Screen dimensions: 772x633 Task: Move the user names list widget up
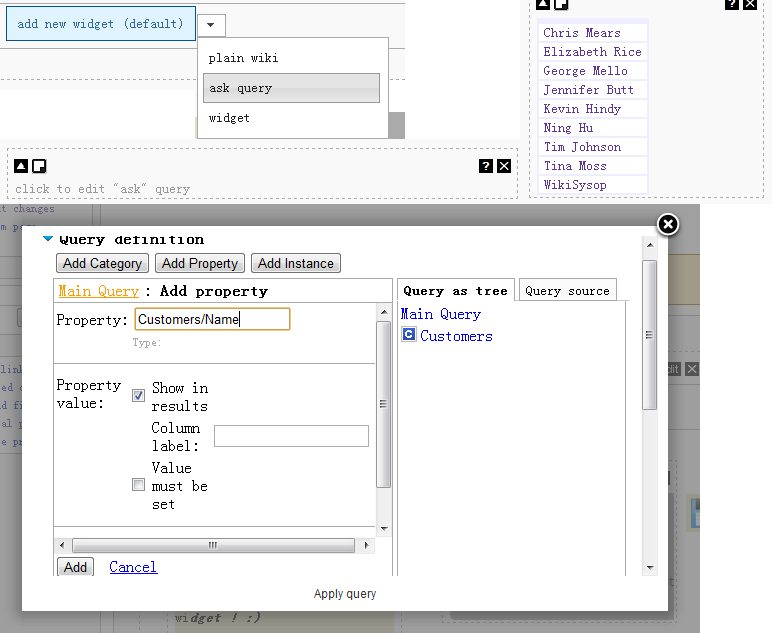tap(545, 4)
